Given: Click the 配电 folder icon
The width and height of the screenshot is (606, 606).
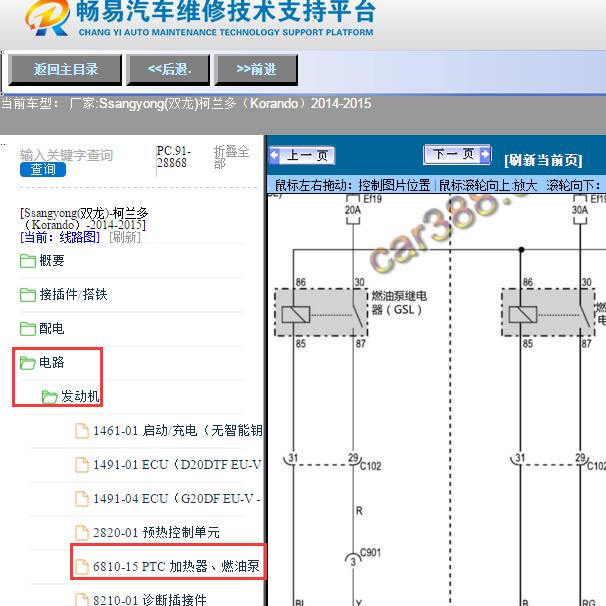Looking at the screenshot, I should (28, 329).
